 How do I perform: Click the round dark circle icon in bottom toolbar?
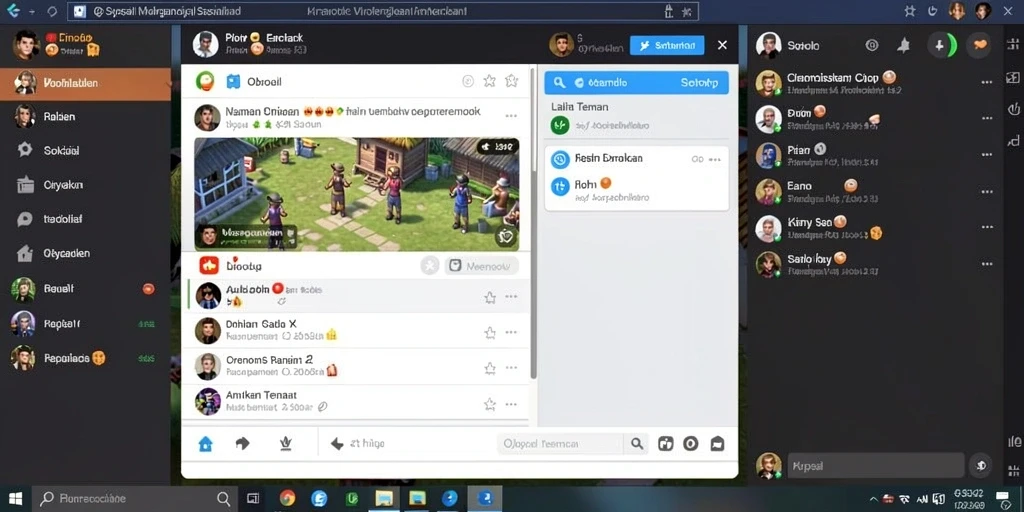[691, 444]
